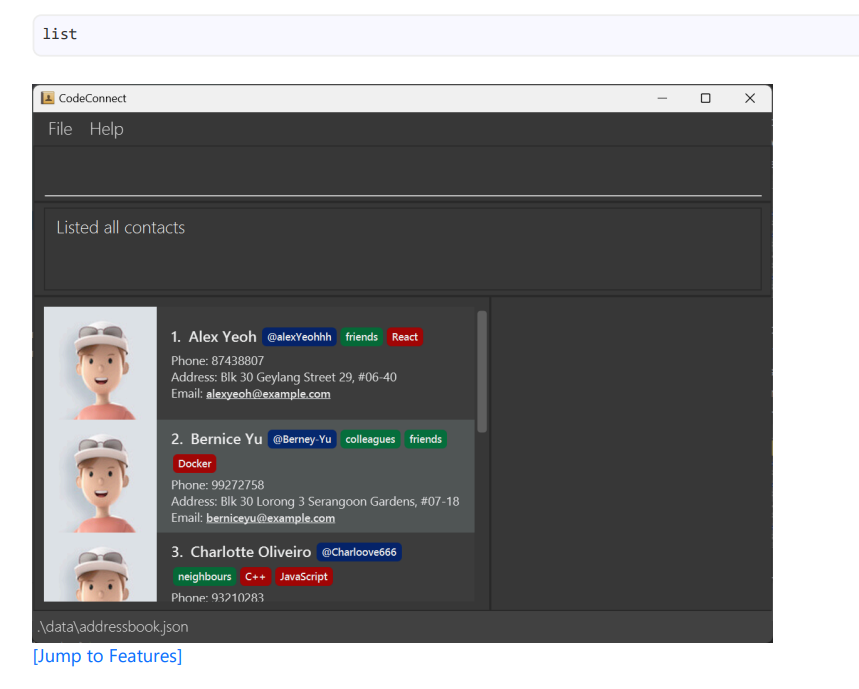Click the 'Listed all contacts' result message
Screen dimensions: 859x689
tap(121, 228)
